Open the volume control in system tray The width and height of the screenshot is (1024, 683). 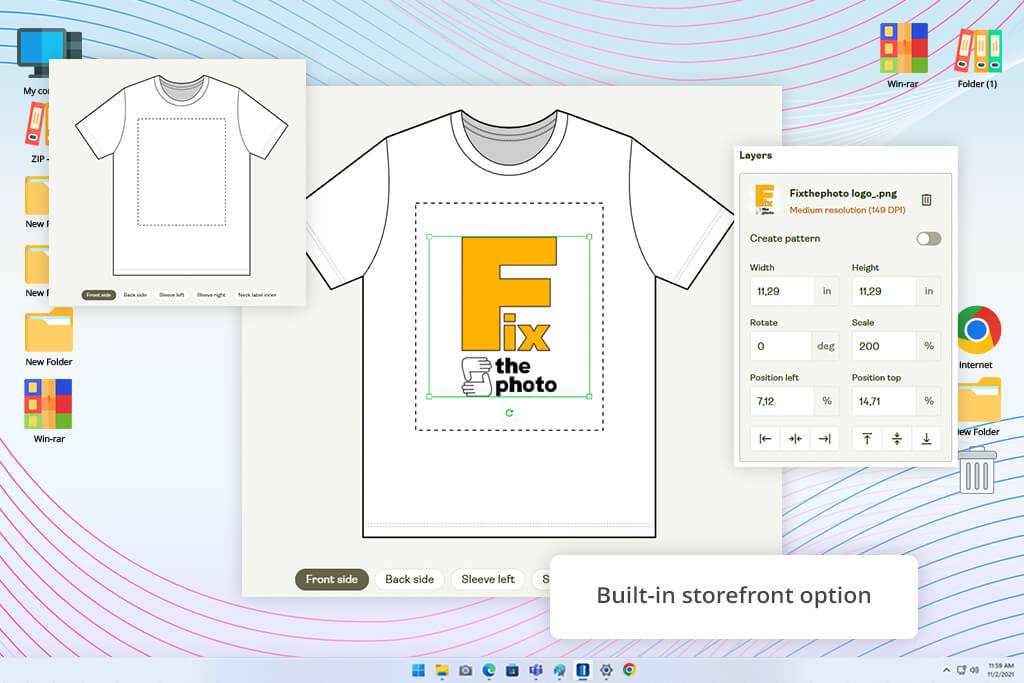974,670
